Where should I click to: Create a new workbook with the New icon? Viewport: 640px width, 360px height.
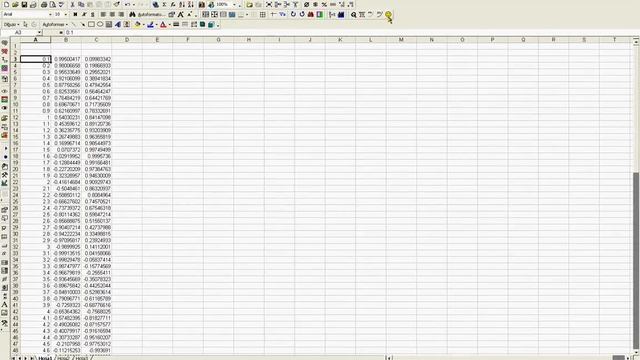(x=6, y=4)
